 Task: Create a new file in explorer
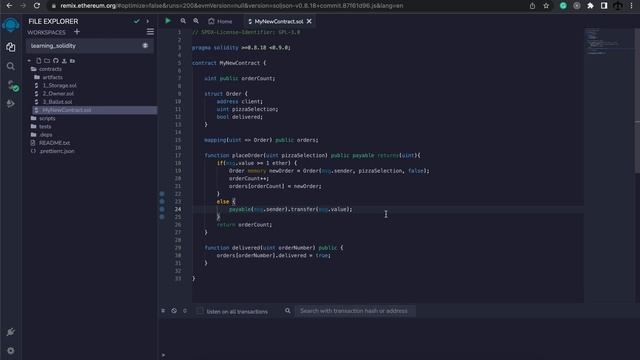pyautogui.click(x=39, y=61)
